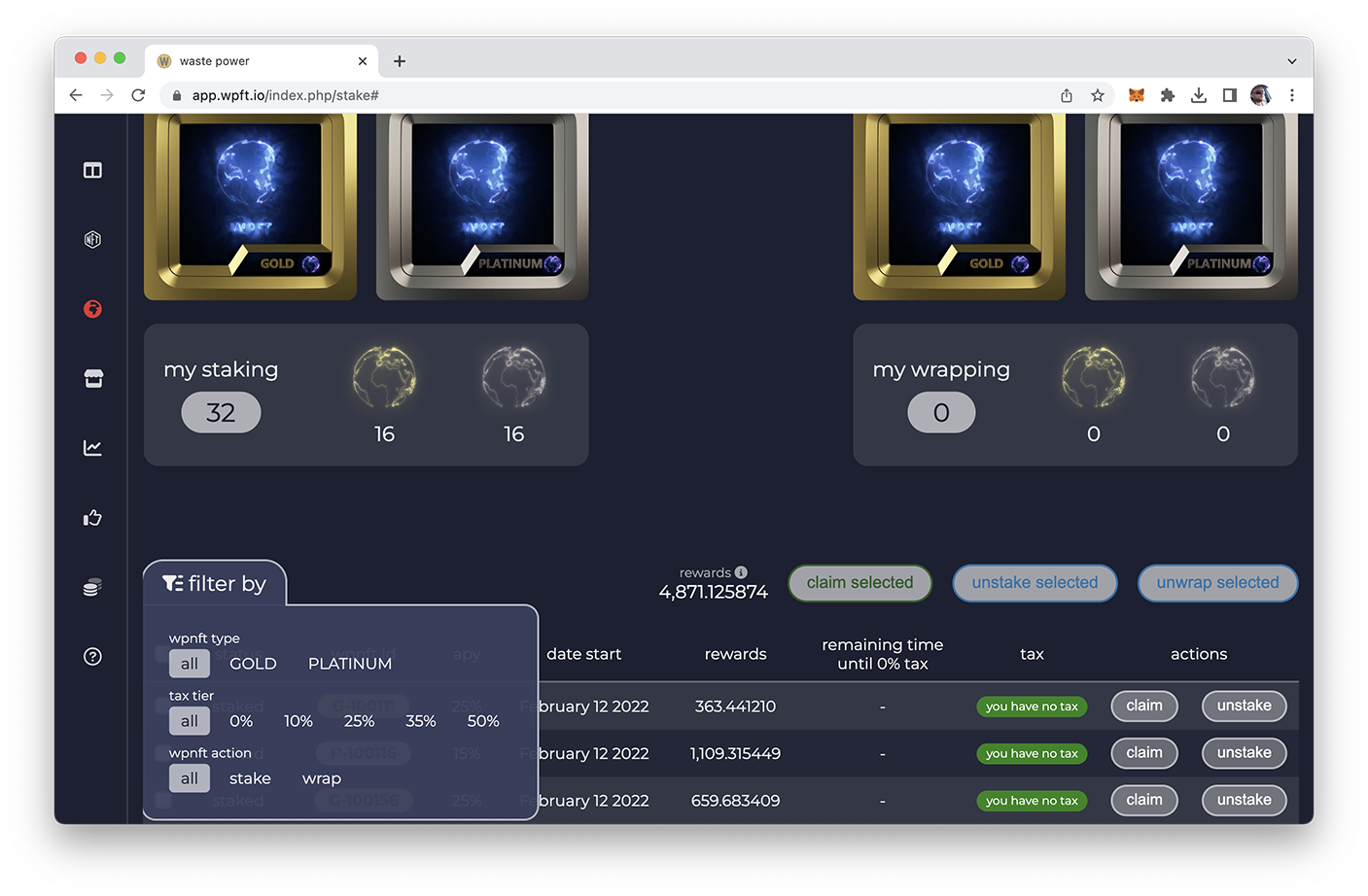Viewport: 1368px width, 896px height.
Task: Click the share page icon in address bar
Action: click(x=1067, y=95)
